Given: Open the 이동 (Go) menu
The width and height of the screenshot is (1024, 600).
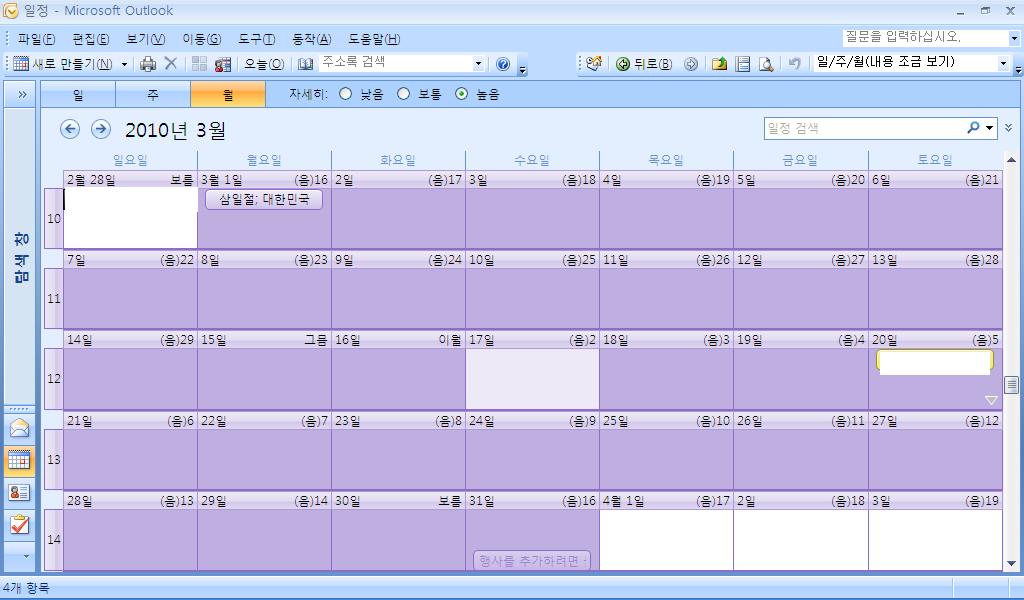Looking at the screenshot, I should click(202, 39).
